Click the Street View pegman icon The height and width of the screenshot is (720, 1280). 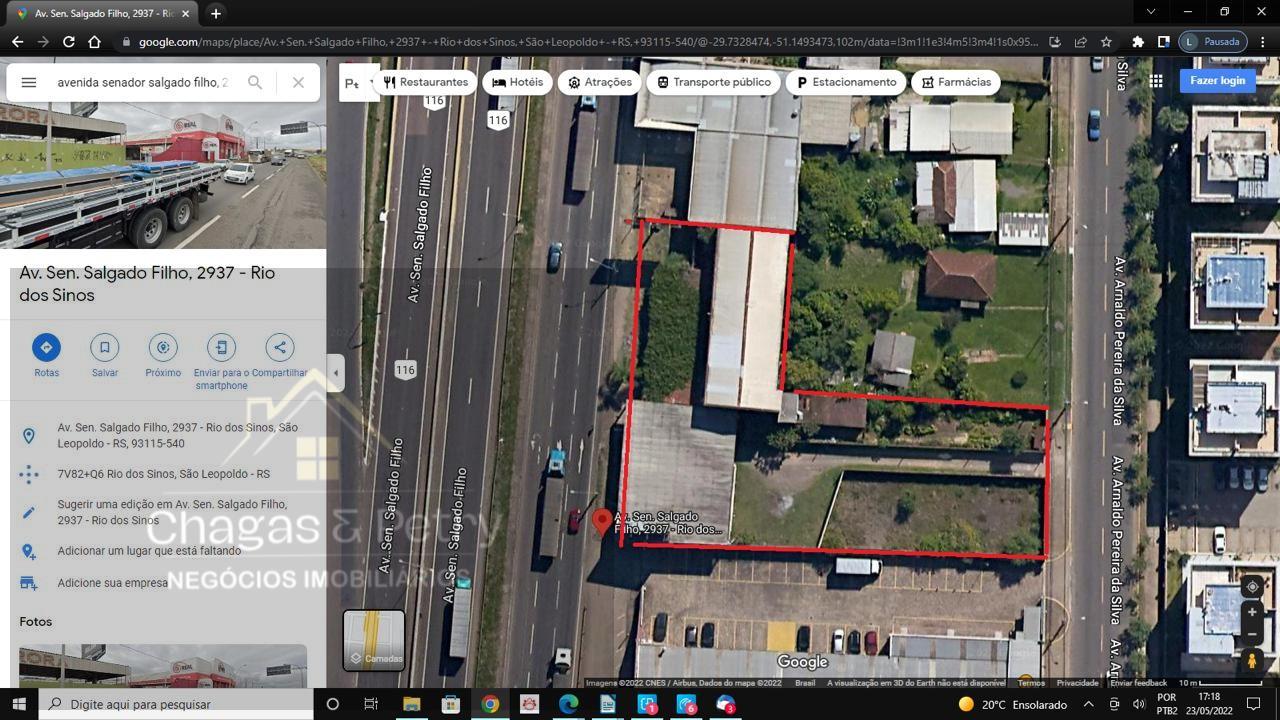(x=1251, y=660)
